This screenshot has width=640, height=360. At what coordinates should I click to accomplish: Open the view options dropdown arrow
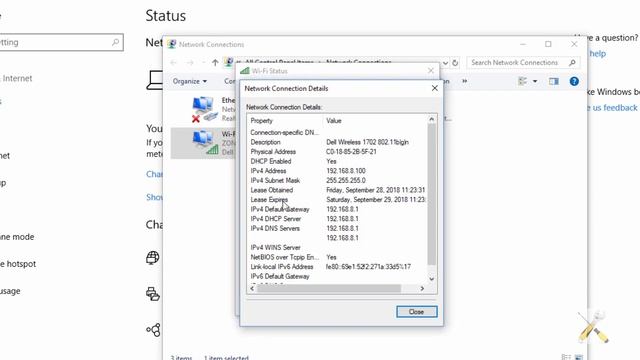click(535, 81)
